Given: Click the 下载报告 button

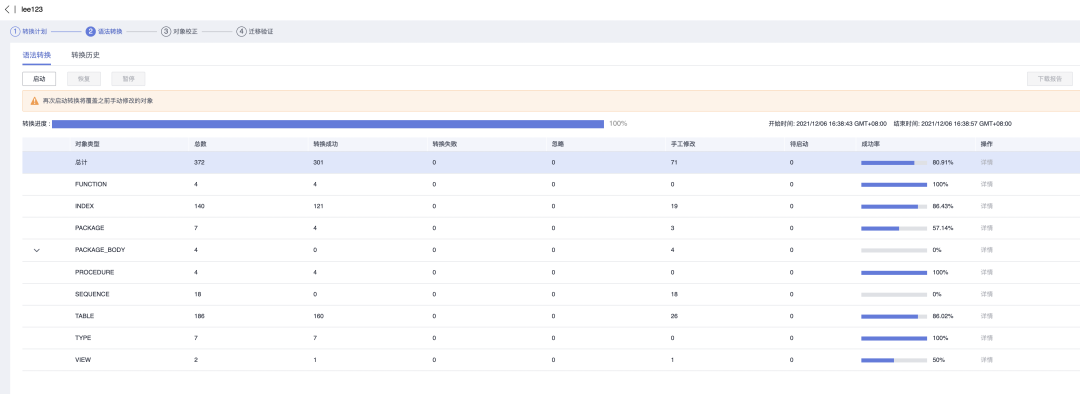Looking at the screenshot, I should 1050,79.
